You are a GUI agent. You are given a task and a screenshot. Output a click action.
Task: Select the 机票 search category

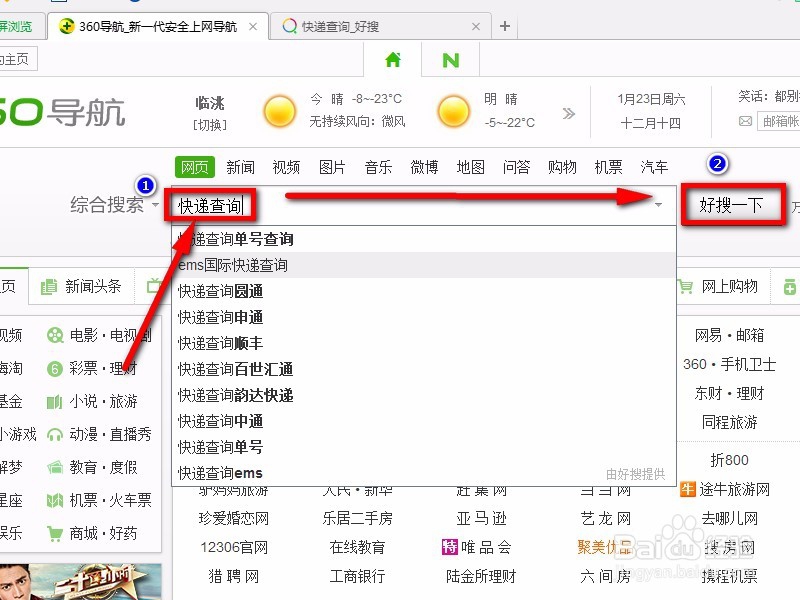click(x=608, y=167)
